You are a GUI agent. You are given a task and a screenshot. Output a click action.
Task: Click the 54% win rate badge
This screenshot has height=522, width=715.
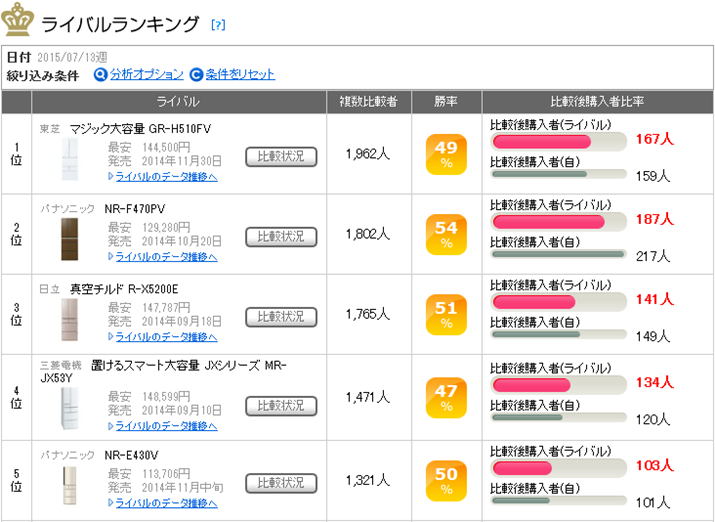click(446, 235)
